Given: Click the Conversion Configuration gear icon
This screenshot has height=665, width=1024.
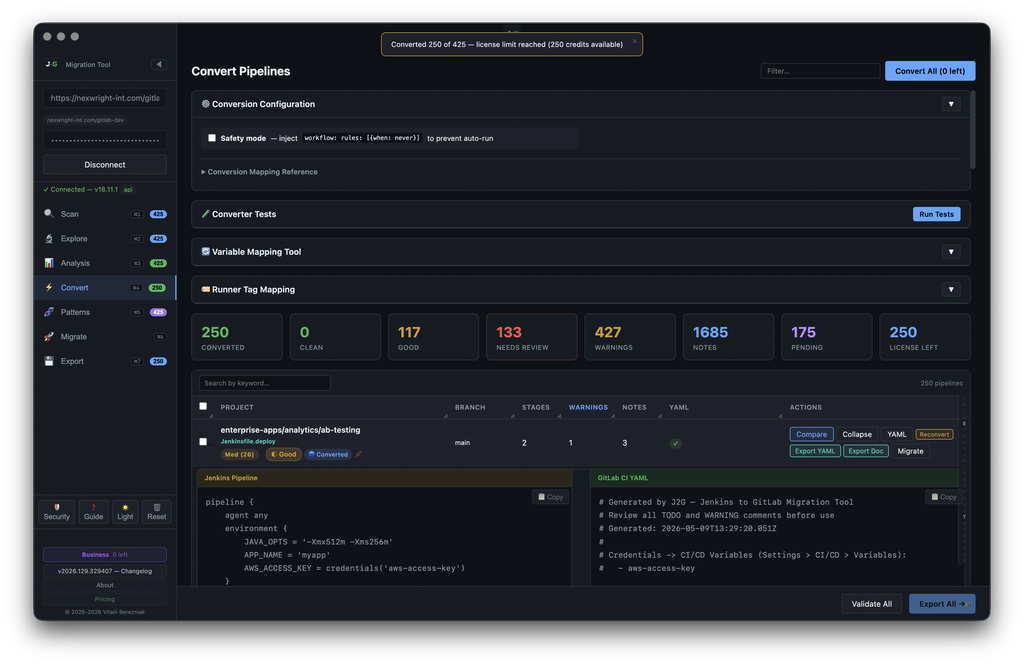Looking at the screenshot, I should click(x=206, y=104).
